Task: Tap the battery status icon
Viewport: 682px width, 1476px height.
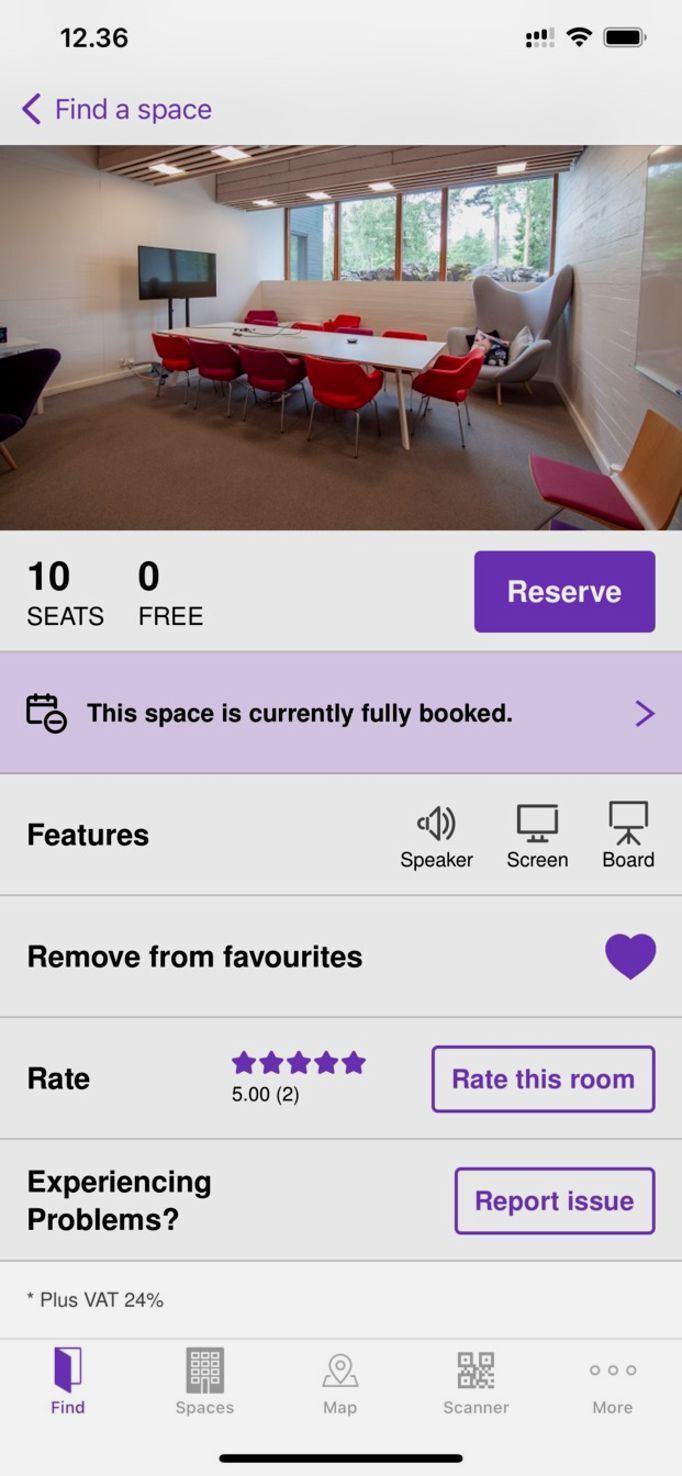Action: click(x=625, y=38)
